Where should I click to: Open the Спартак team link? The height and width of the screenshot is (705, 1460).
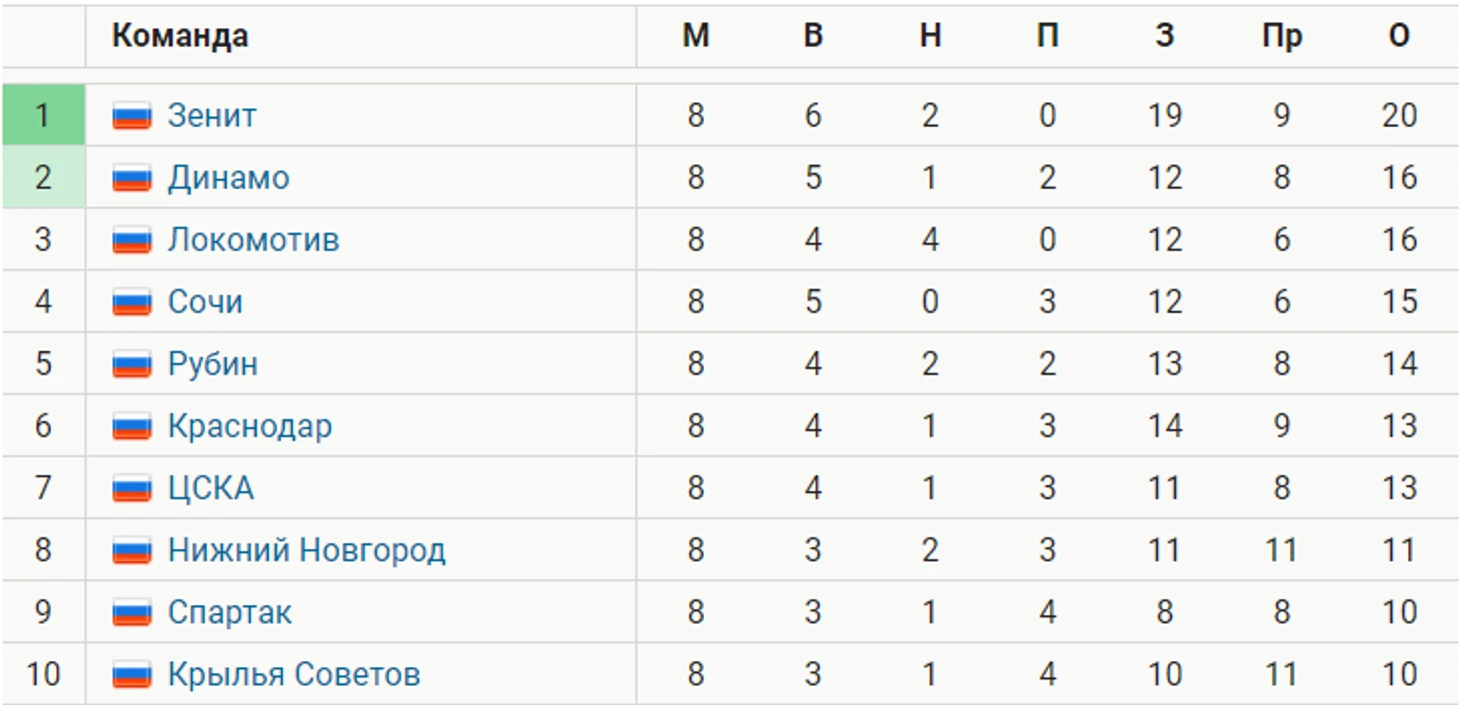pyautogui.click(x=229, y=612)
